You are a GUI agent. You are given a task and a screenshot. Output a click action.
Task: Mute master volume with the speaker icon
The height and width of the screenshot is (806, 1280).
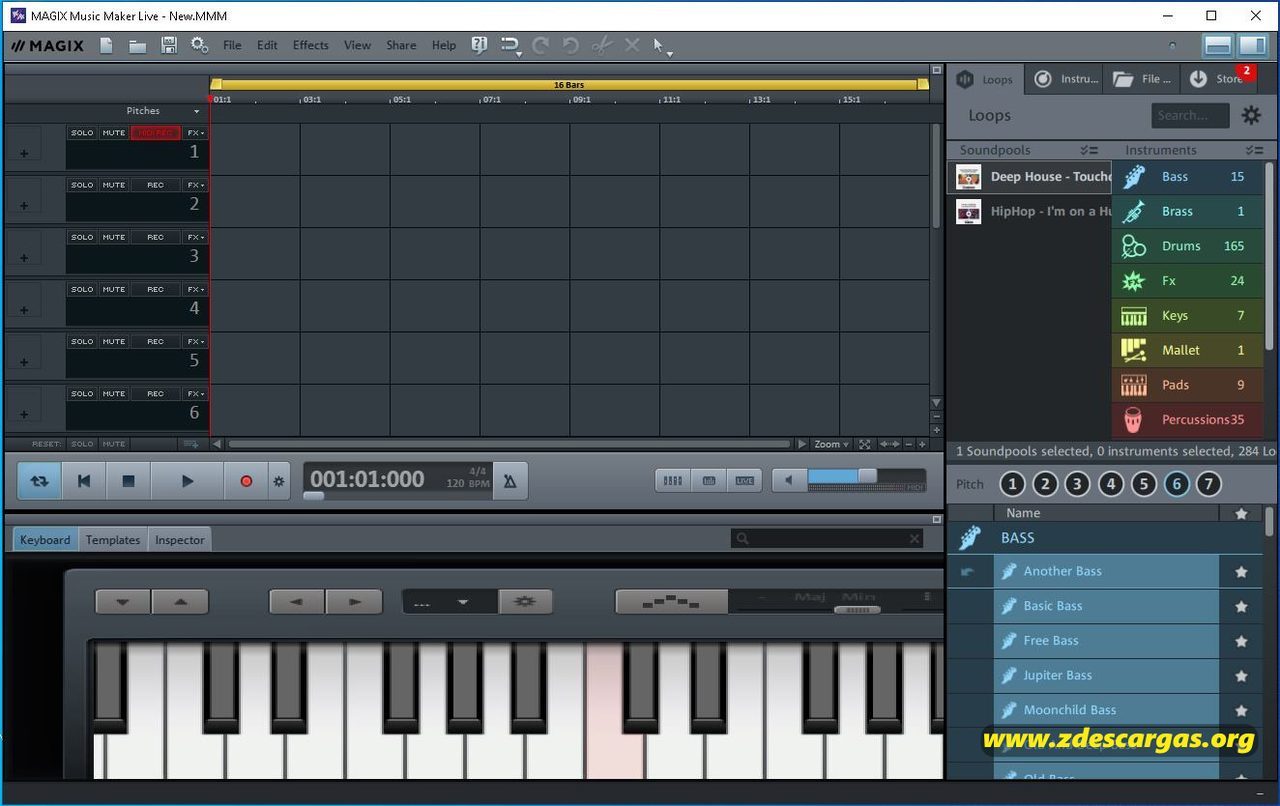[789, 481]
